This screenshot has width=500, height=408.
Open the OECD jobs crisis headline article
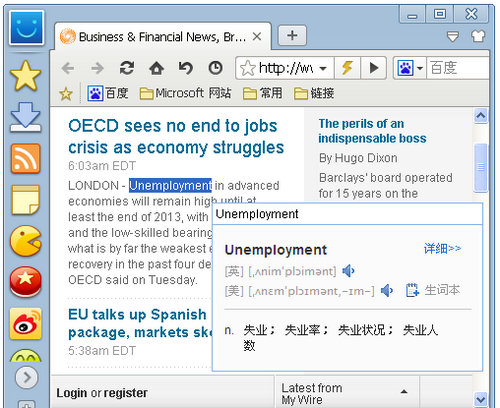[x=176, y=136]
